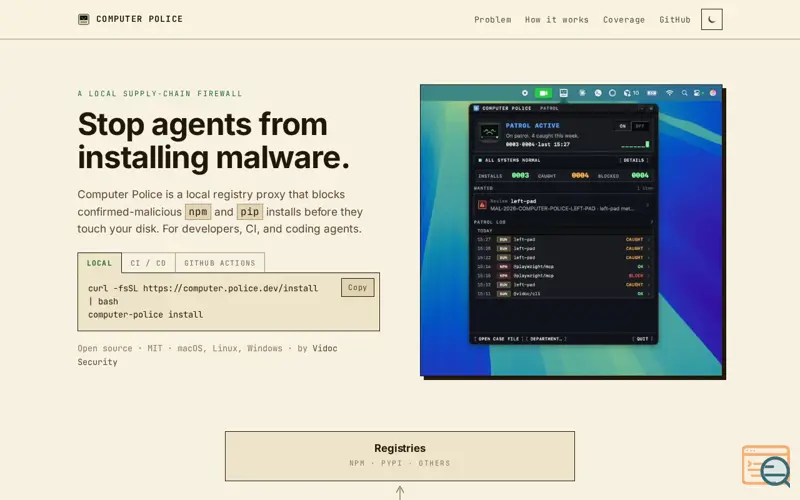Click the phone bubble icon in menu bar
Screen dimensions: 800x500
[x=598, y=93]
